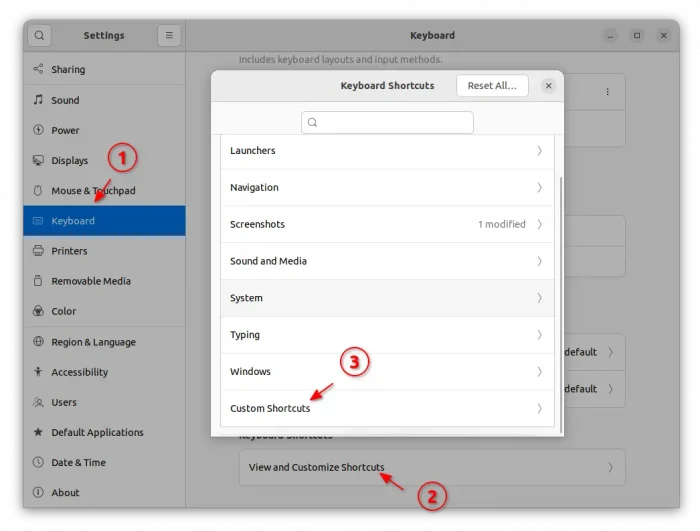Screen dimensions: 700x531
Task: Expand the Launchers shortcut category
Action: point(386,151)
